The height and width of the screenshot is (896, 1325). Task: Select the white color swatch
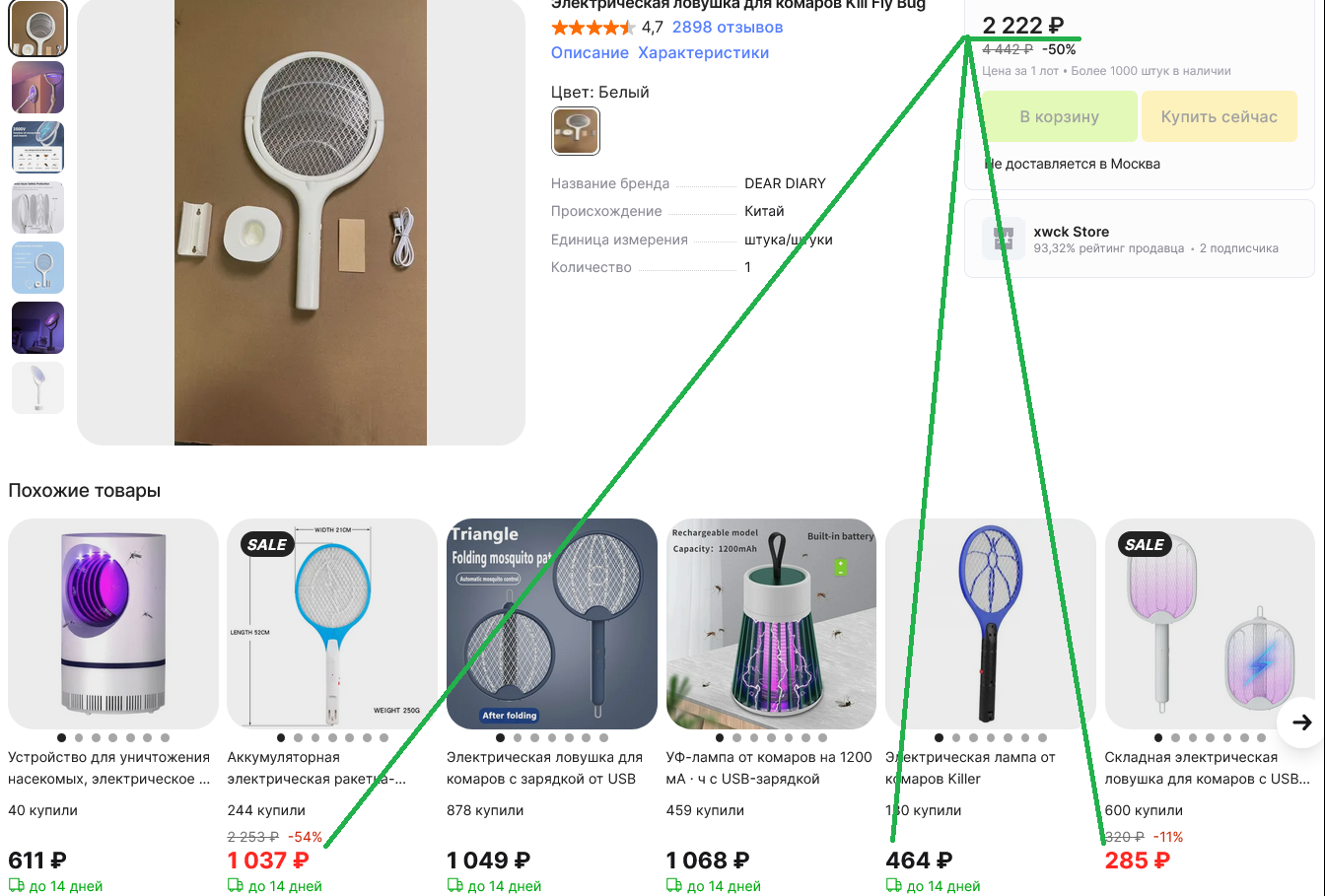point(576,131)
